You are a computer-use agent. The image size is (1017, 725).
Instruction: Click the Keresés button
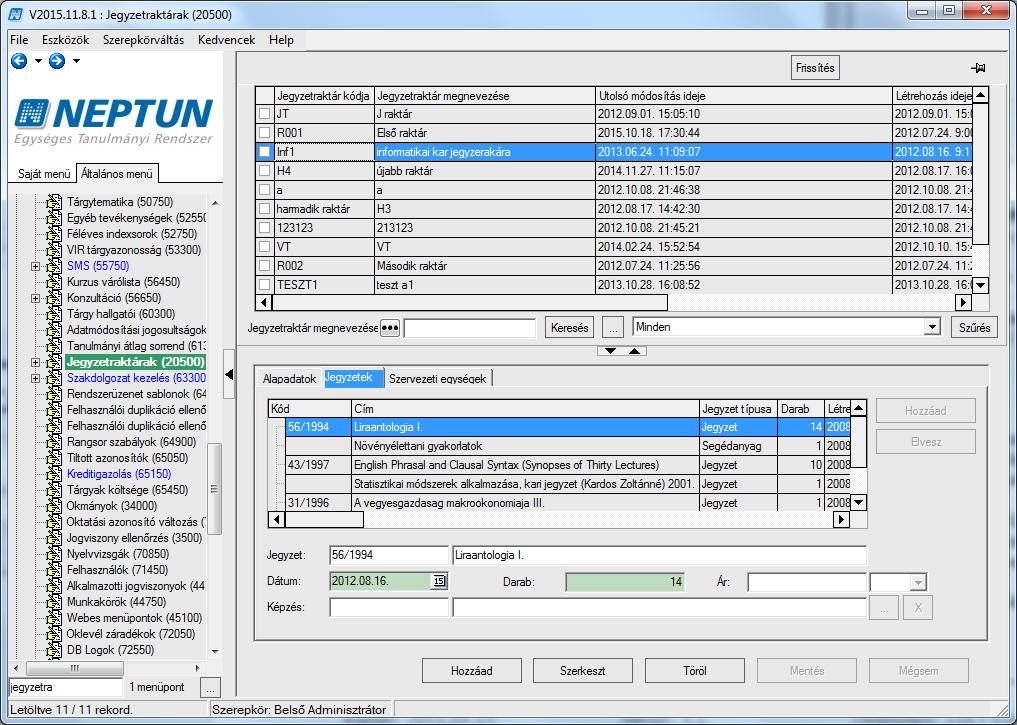[x=569, y=328]
